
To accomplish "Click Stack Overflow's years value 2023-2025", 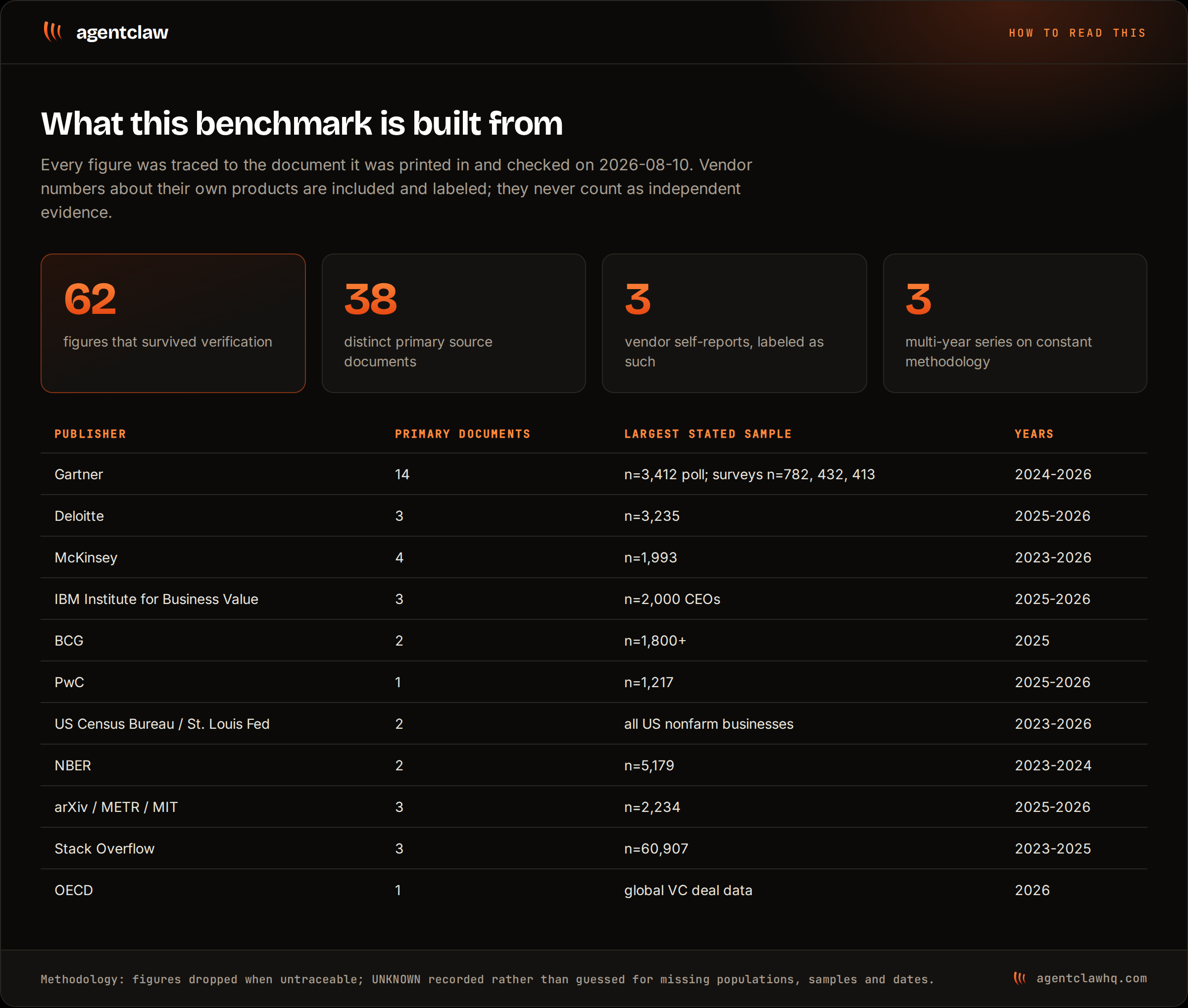I will pyautogui.click(x=1052, y=849).
